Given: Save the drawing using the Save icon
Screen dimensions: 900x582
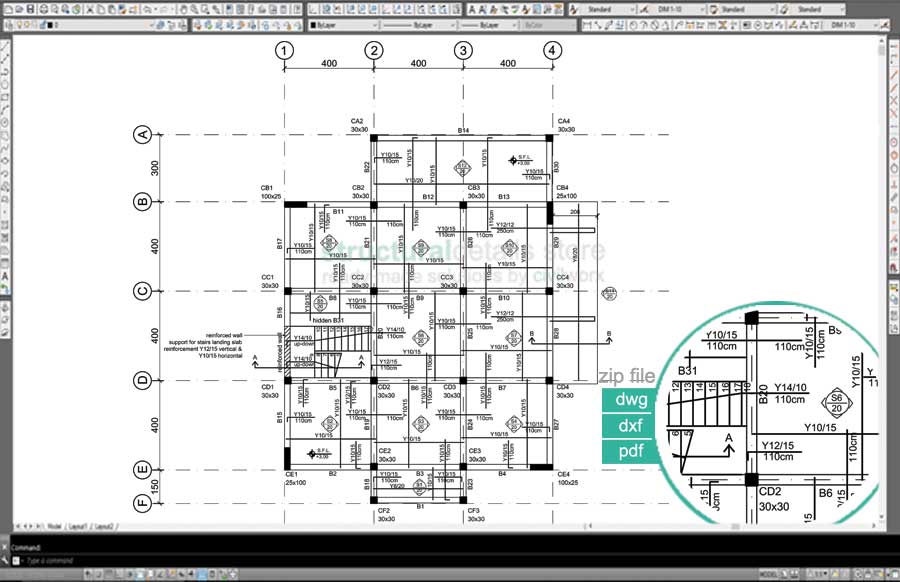Looking at the screenshot, I should tap(31, 9).
